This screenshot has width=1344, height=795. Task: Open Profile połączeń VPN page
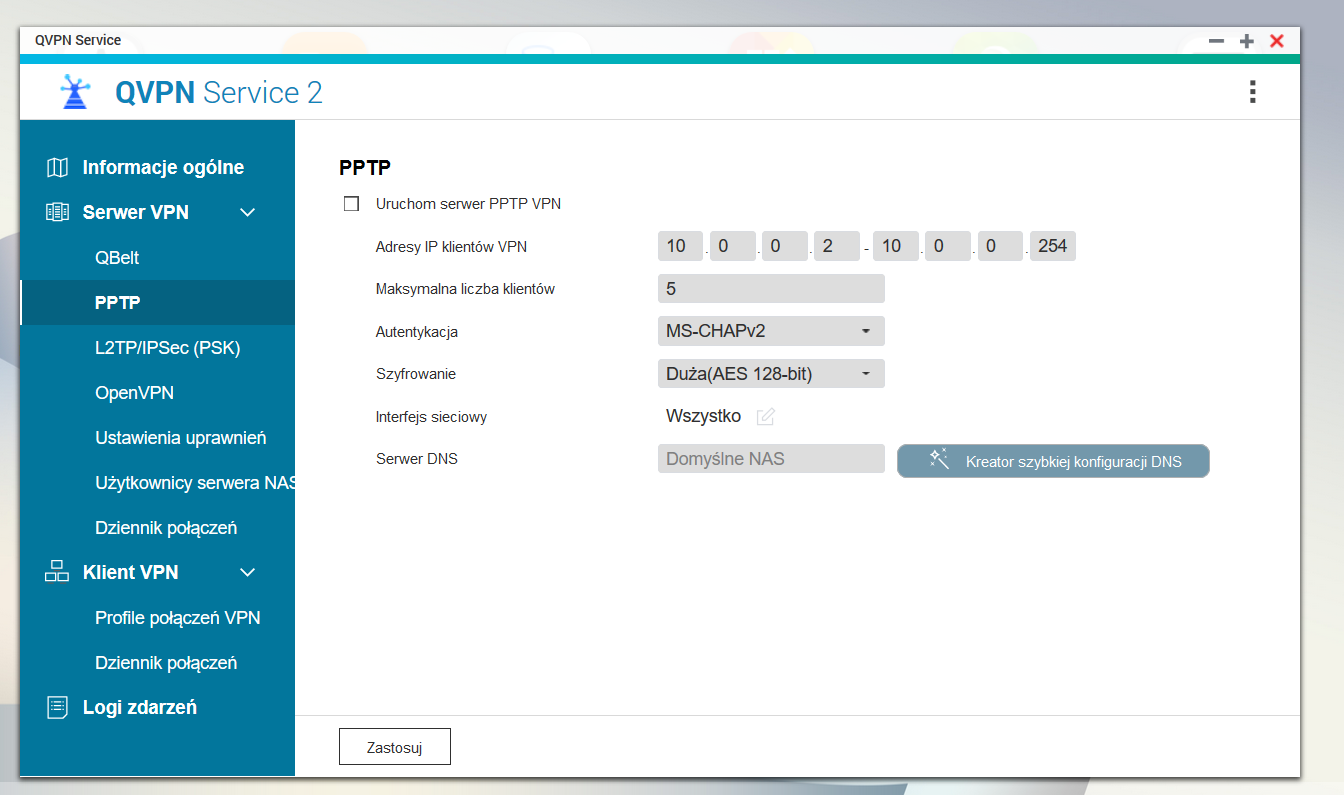[x=157, y=617]
